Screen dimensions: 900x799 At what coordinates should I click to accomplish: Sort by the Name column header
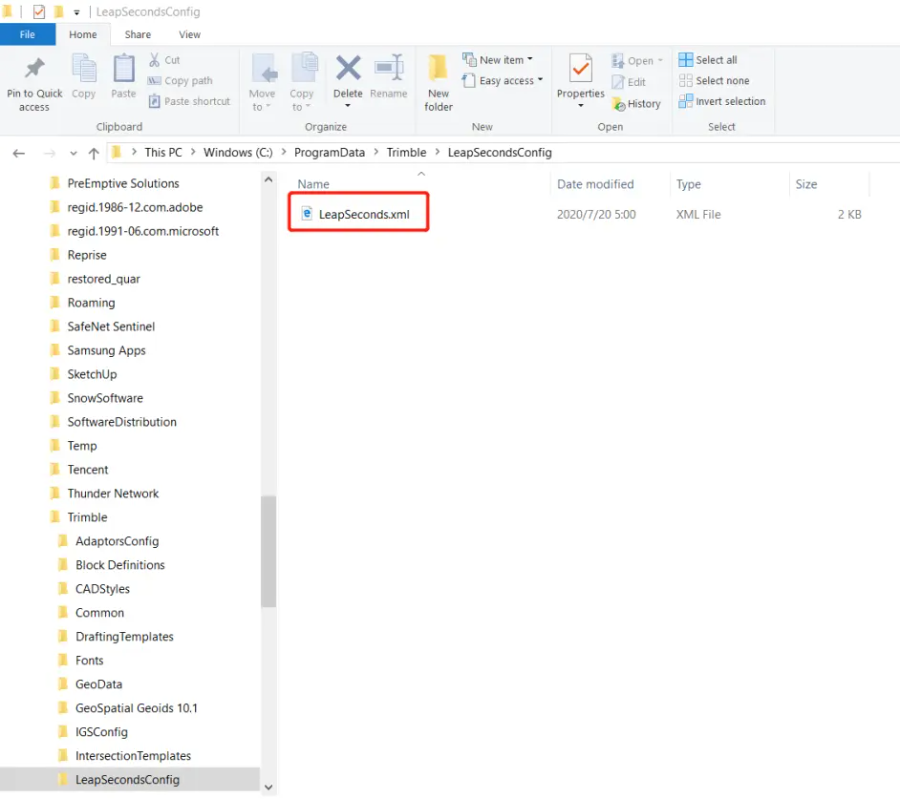tap(313, 184)
